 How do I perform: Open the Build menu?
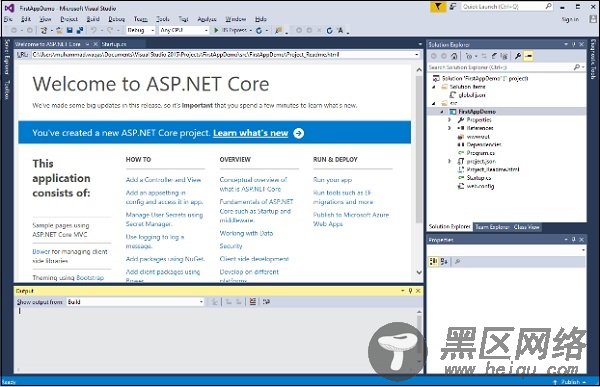click(93, 19)
